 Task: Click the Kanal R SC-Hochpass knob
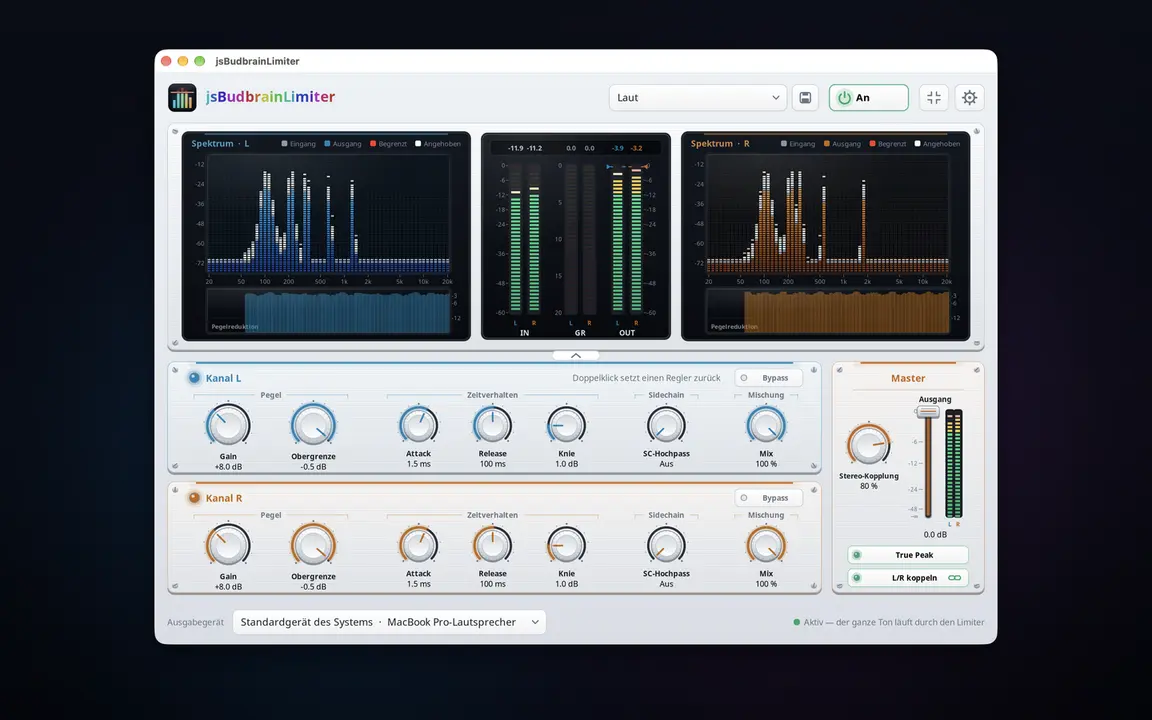[666, 545]
